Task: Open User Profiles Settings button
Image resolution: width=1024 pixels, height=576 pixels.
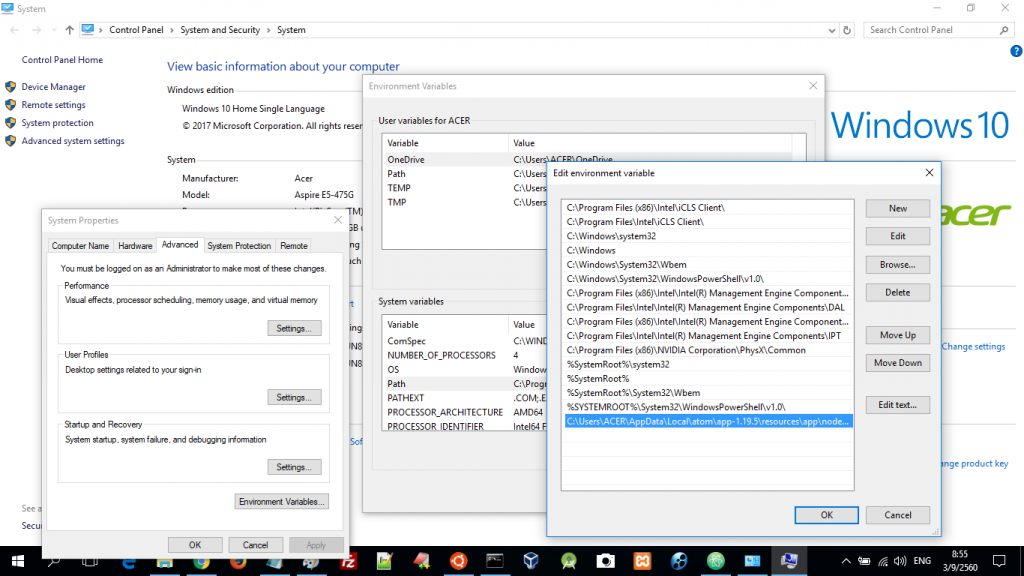Action: pyautogui.click(x=294, y=398)
